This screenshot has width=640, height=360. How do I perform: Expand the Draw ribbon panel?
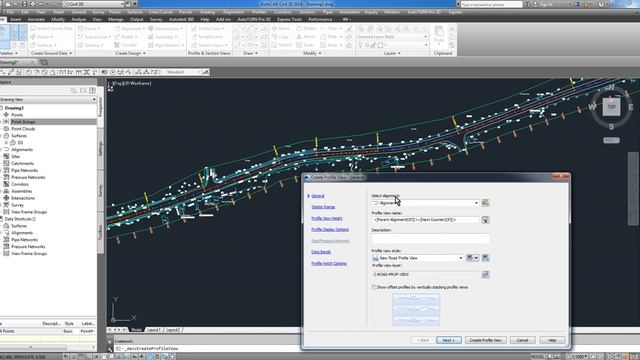pos(250,53)
